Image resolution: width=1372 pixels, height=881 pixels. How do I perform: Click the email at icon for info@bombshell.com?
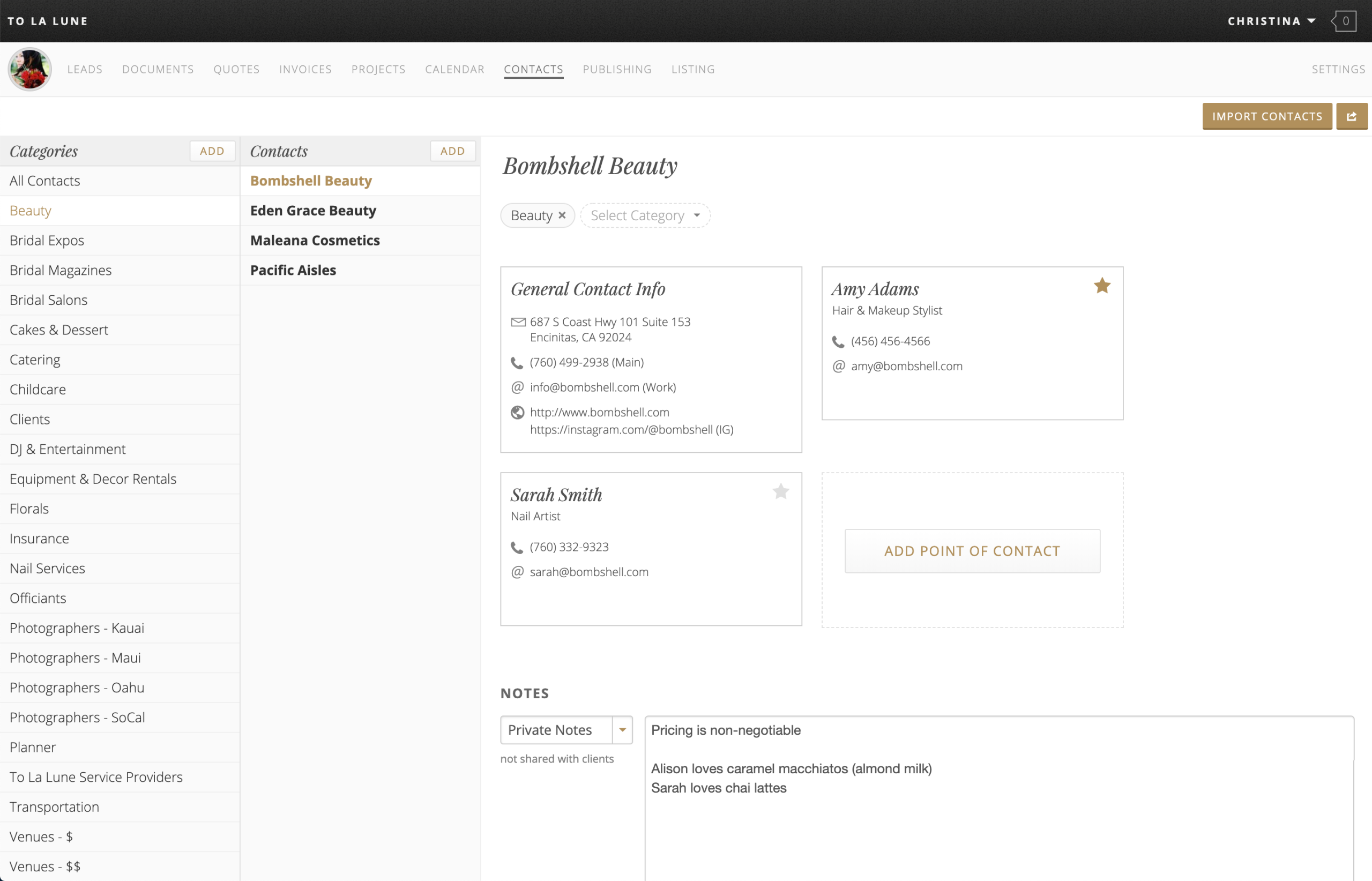click(517, 387)
